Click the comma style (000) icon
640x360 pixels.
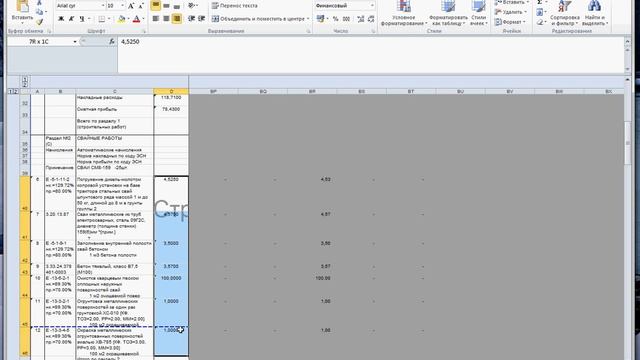(x=346, y=19)
